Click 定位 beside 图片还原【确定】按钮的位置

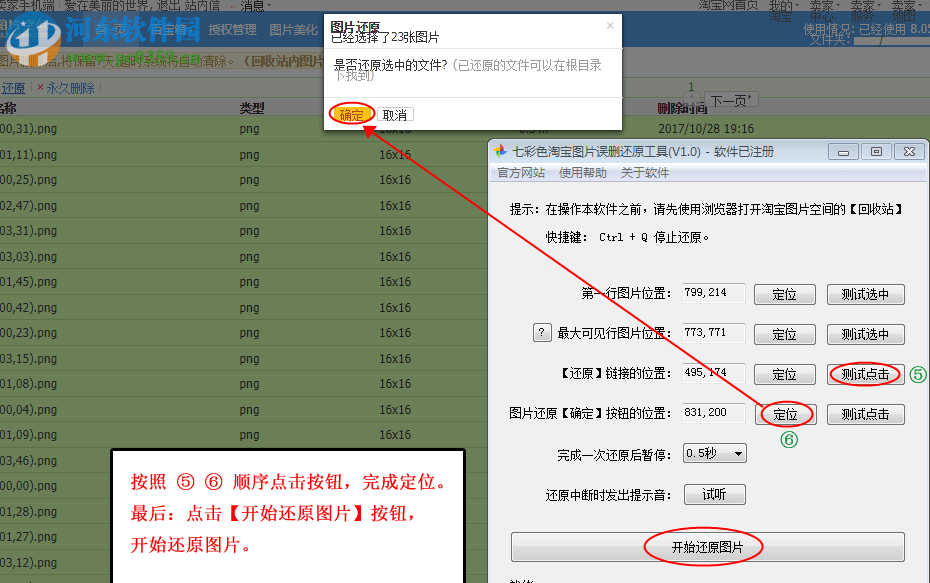tap(785, 414)
